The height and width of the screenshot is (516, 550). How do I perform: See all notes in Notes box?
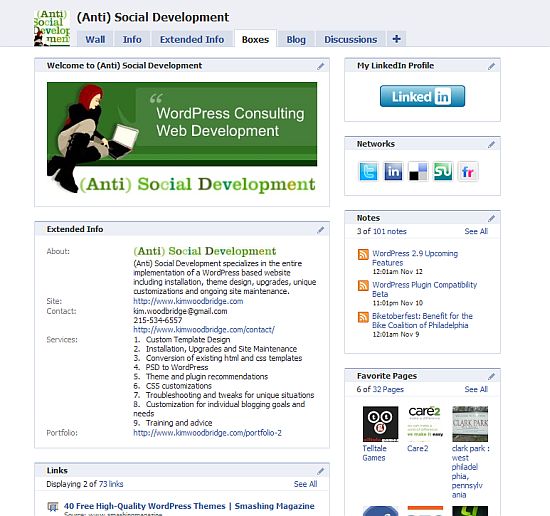point(476,231)
